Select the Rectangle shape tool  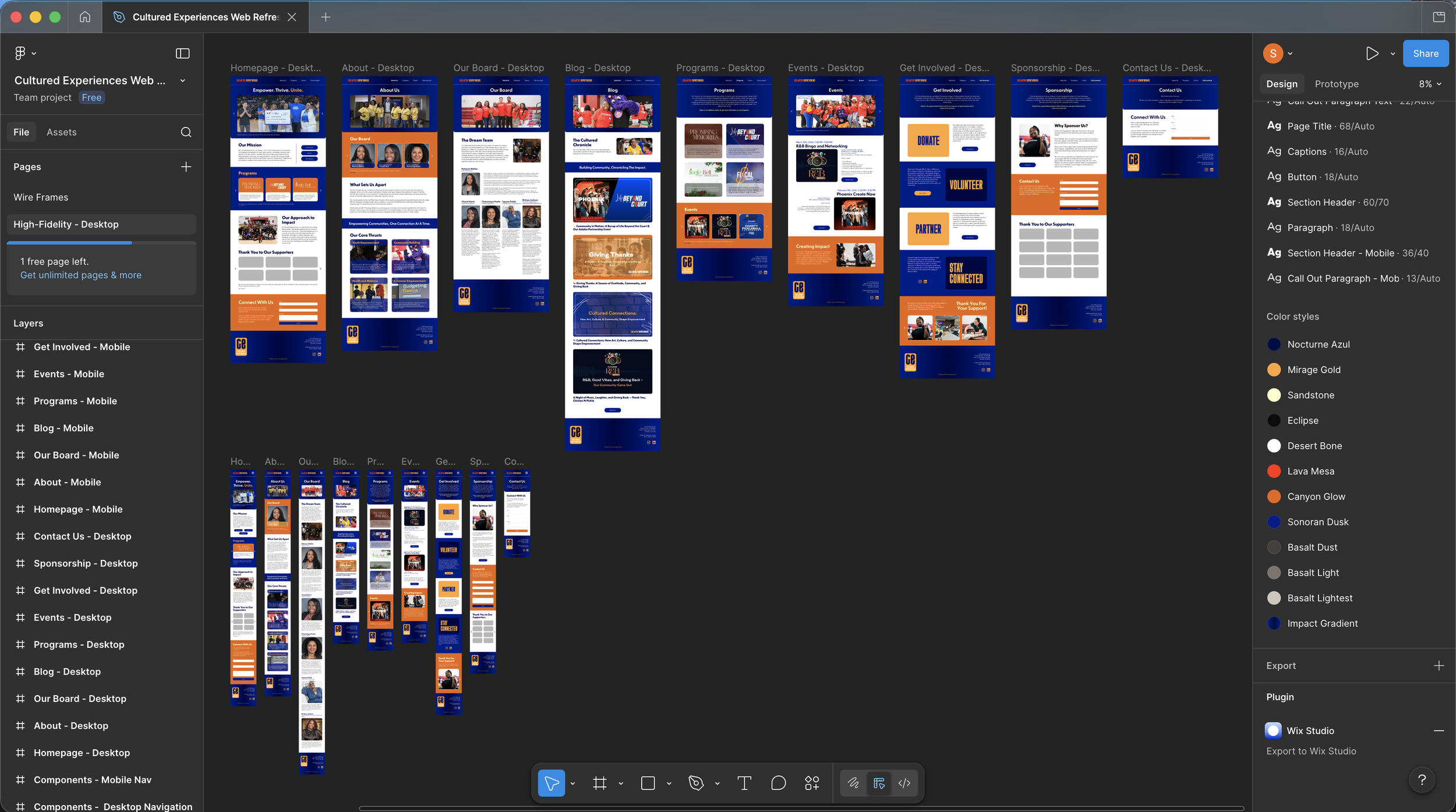coord(648,783)
